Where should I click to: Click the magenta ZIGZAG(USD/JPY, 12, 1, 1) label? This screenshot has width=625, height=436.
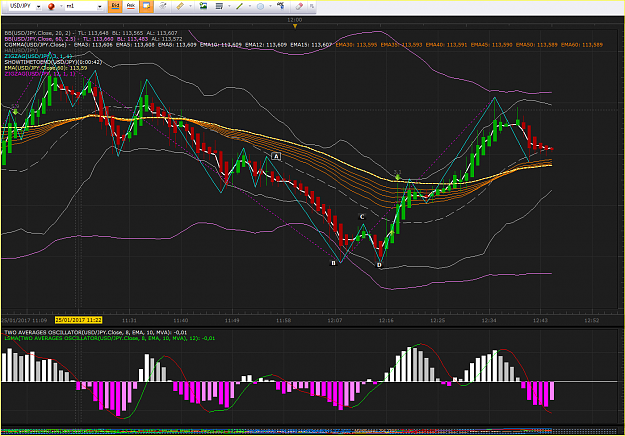40,74
